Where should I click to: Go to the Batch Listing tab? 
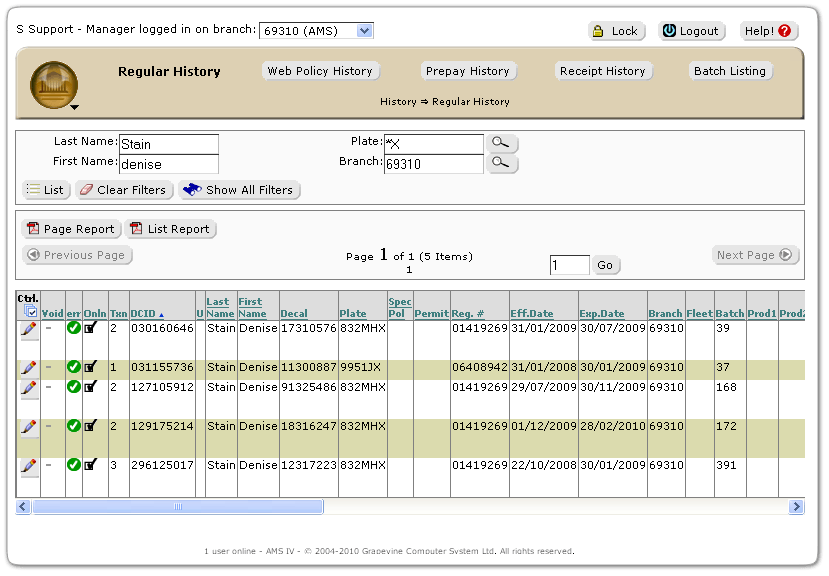(x=729, y=71)
